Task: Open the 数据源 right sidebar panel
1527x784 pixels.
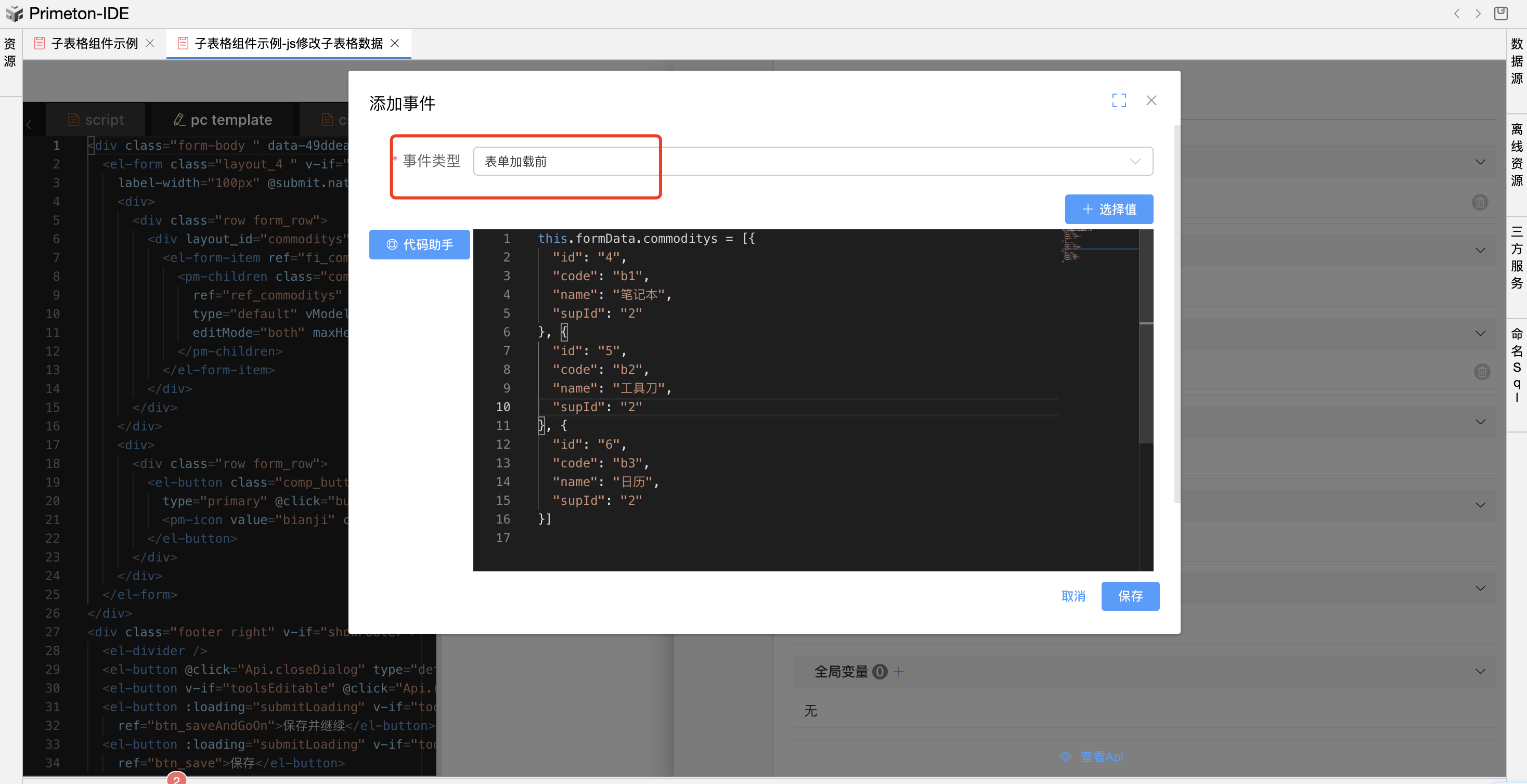Action: tap(1516, 61)
